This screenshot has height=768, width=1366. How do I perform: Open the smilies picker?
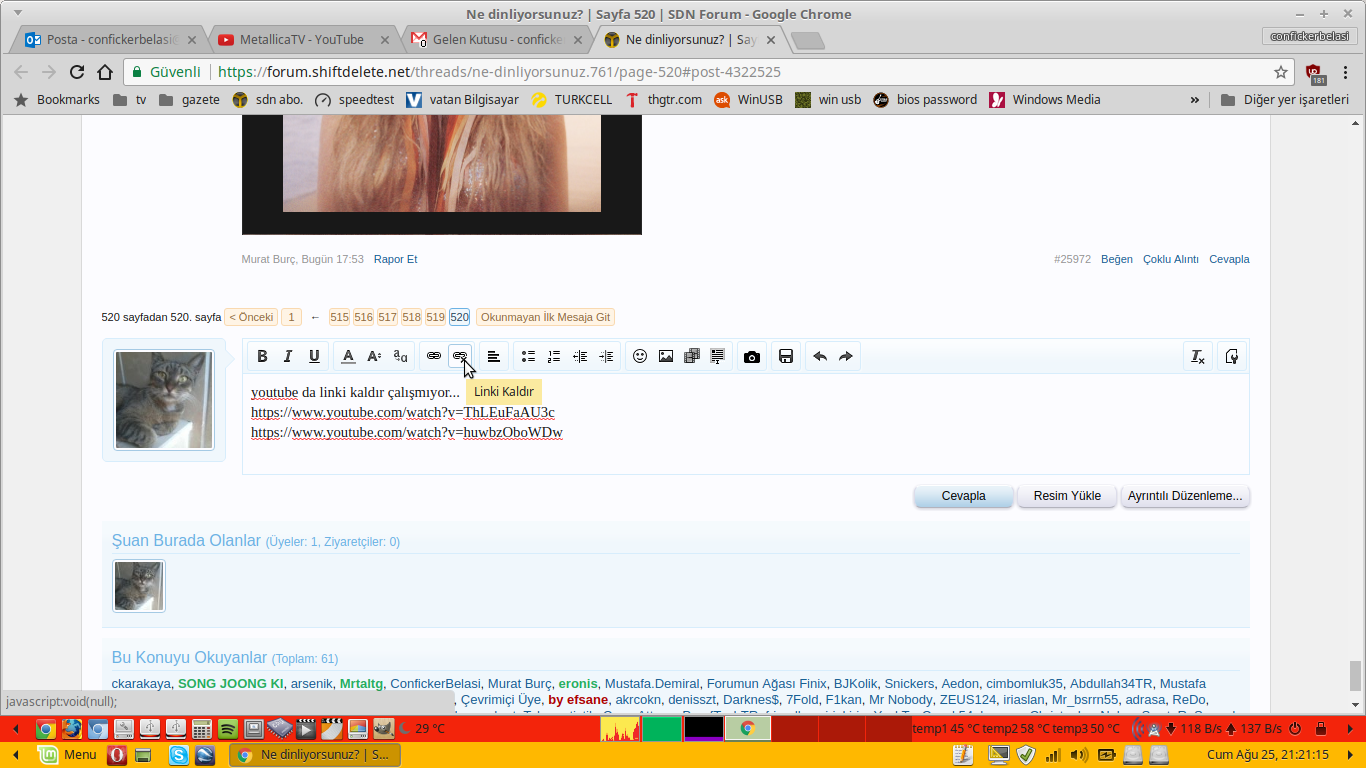coord(640,356)
